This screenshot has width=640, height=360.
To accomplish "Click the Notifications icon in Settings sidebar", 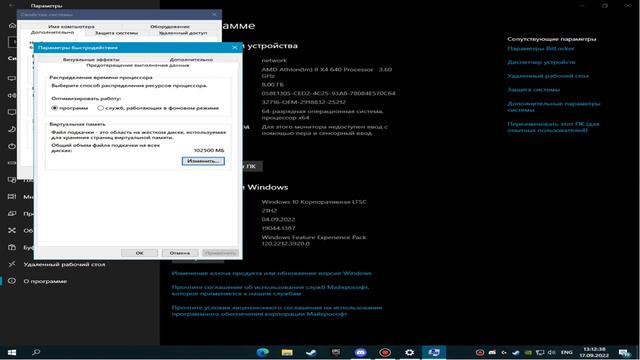I will (12, 112).
